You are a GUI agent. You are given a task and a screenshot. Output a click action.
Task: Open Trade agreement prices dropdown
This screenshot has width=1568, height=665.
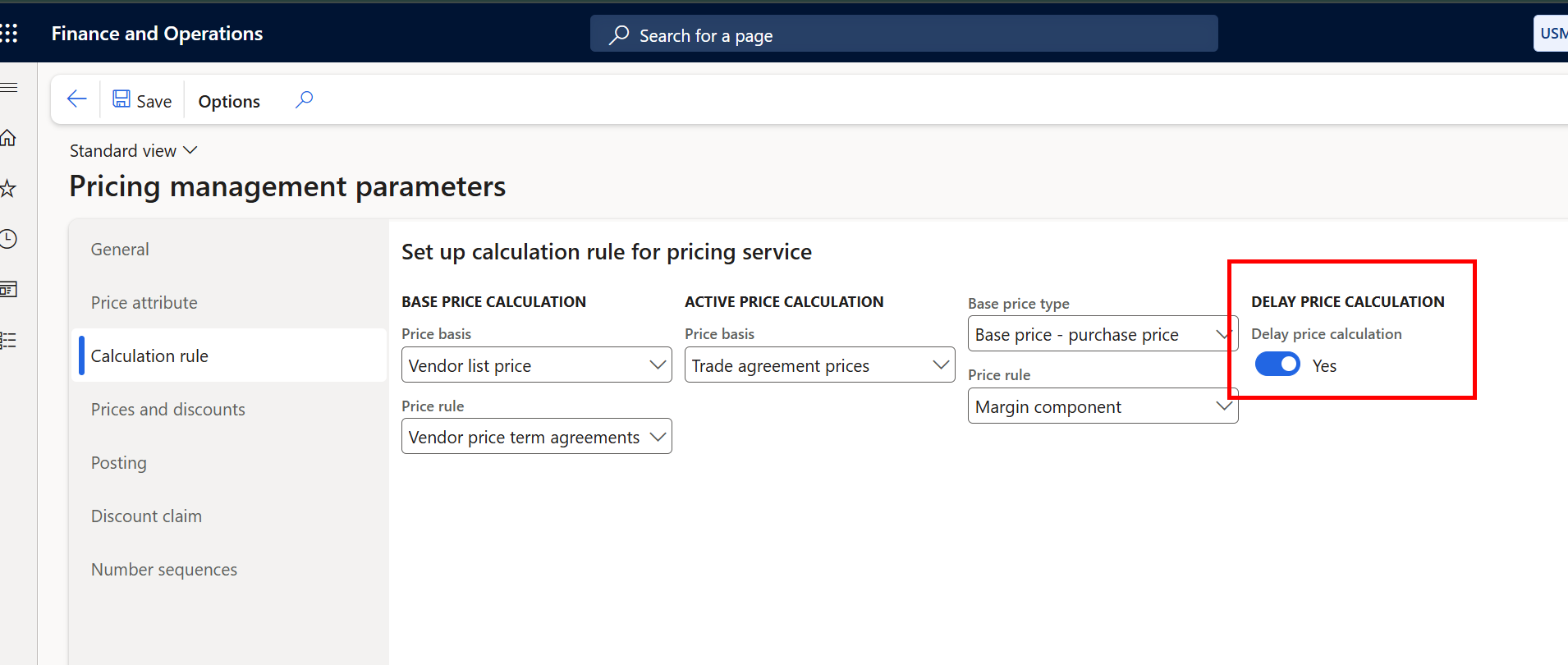820,365
